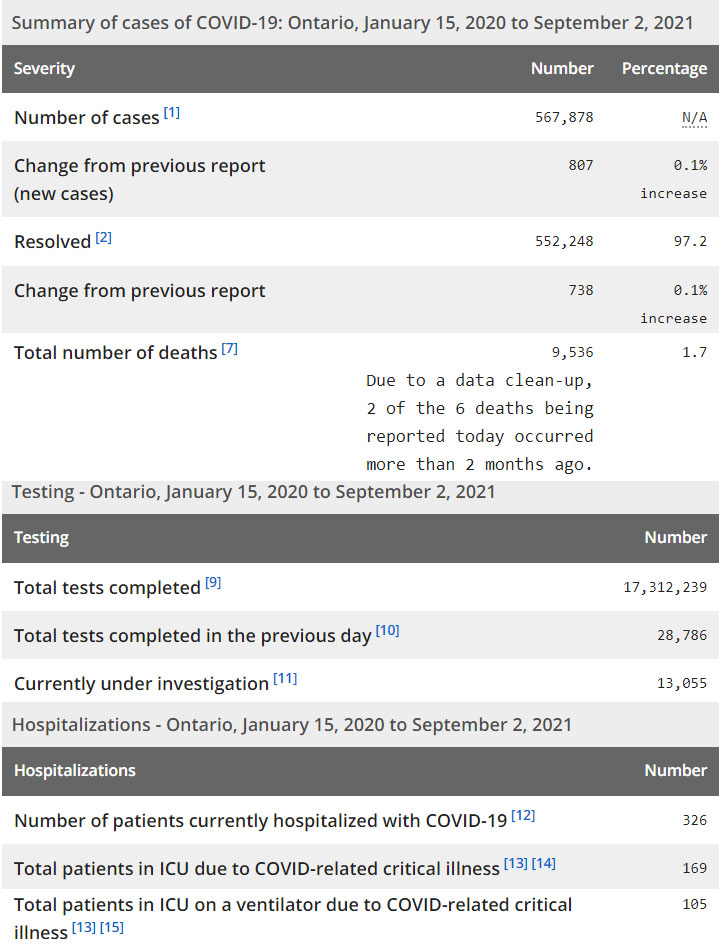Click the data clean-up note about deaths
Viewport: 719px width, 944px height.
tap(479, 422)
